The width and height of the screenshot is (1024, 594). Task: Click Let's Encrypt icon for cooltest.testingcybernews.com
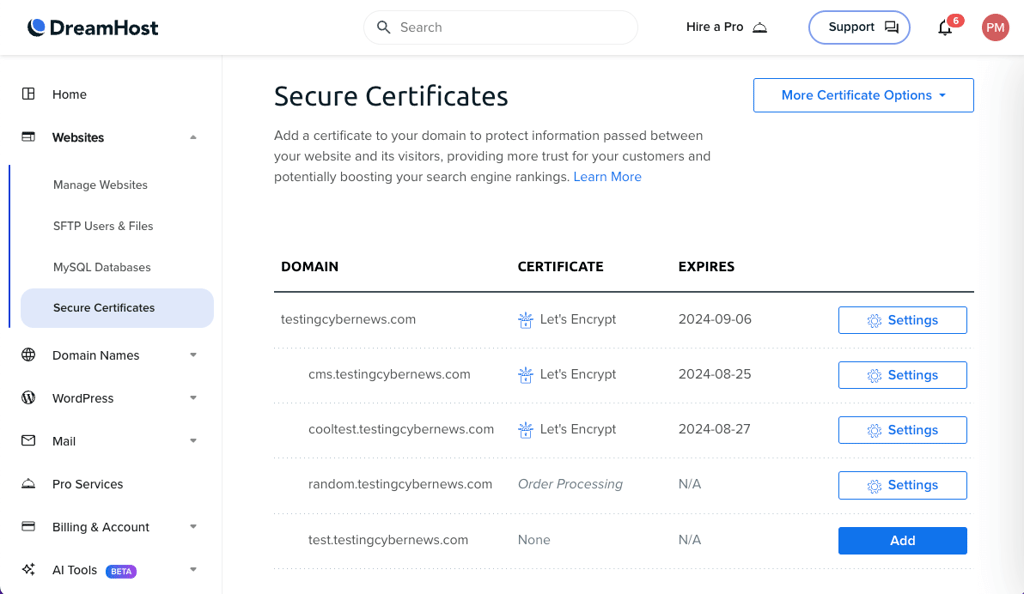[525, 430]
